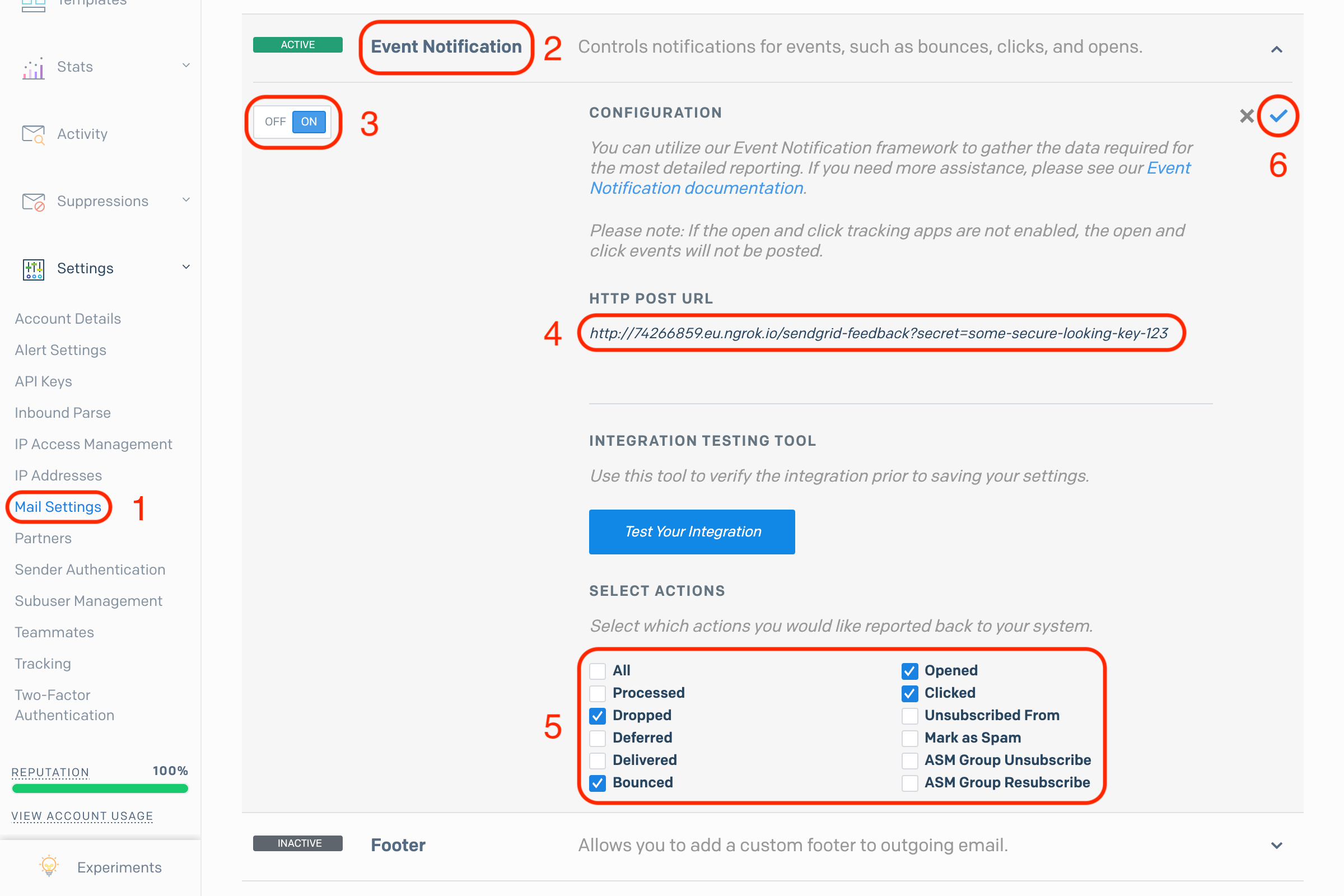Click the Settings icon in sidebar
Image resolution: width=1344 pixels, height=896 pixels.
33,267
